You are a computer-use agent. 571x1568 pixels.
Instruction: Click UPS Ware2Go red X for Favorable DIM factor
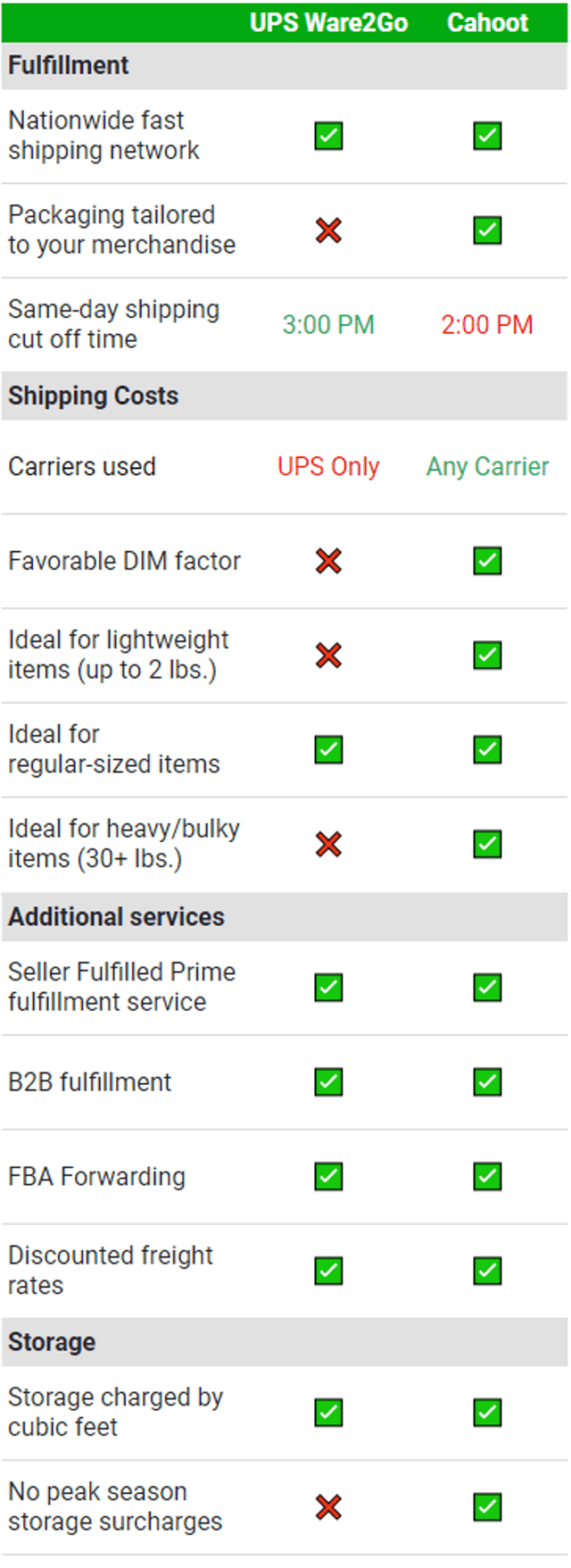tap(328, 561)
